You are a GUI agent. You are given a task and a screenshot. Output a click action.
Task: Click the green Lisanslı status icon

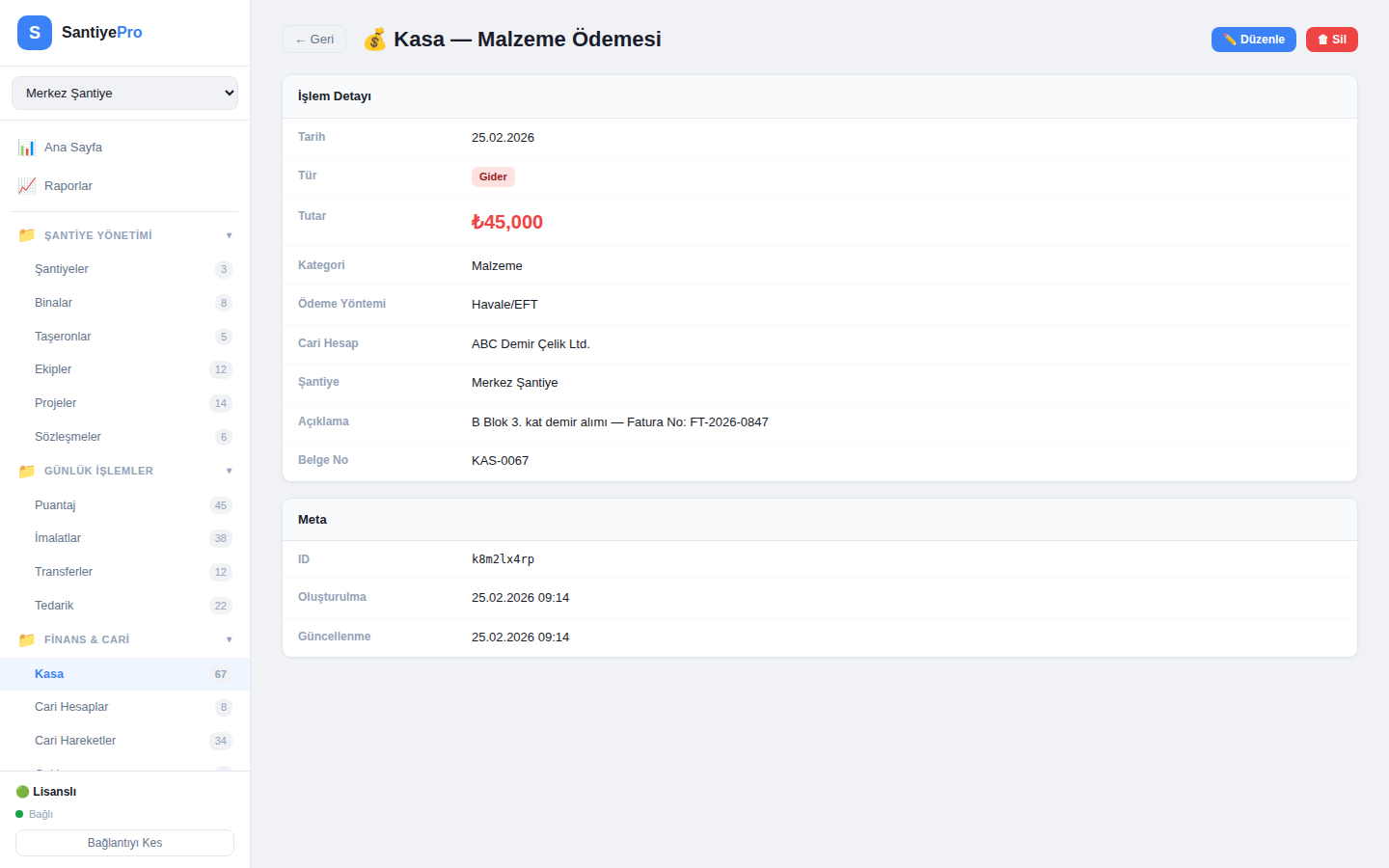22,792
